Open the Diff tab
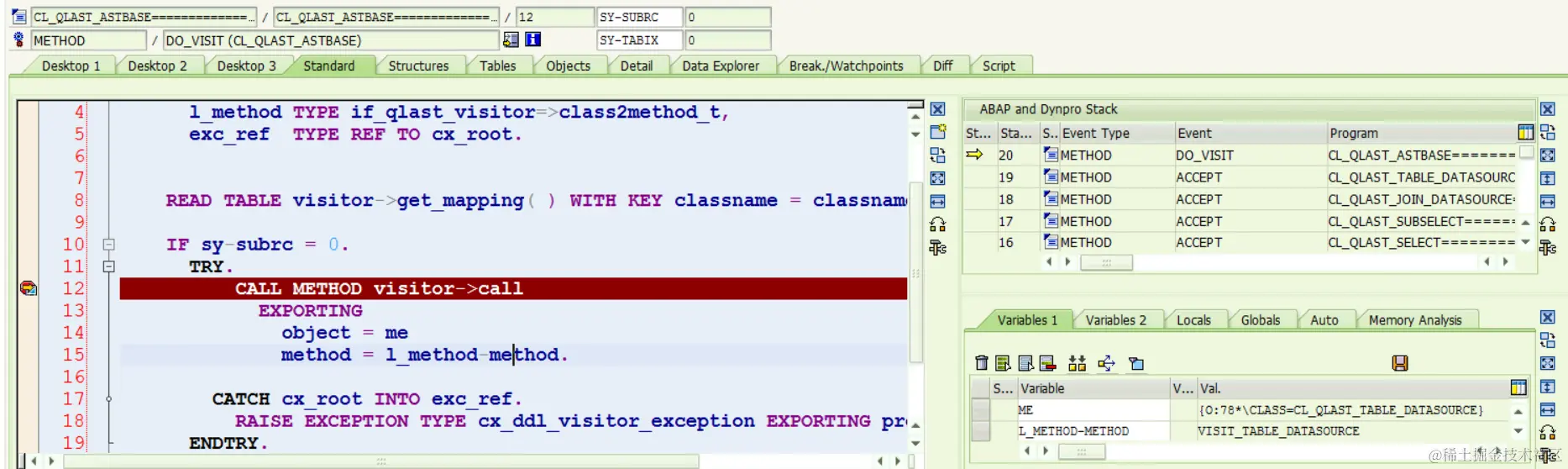This screenshot has width=1568, height=469. pos(942,66)
